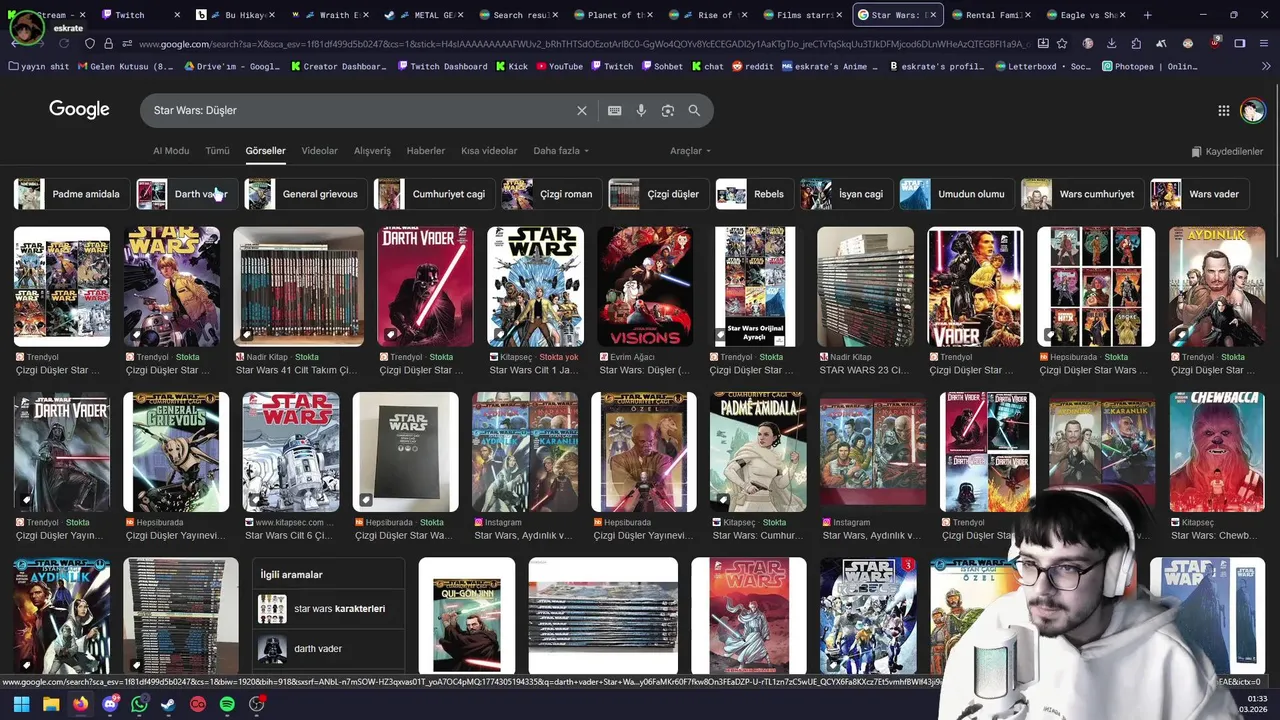Open the new tab plus button
Viewport: 1280px width, 720px height.
[1147, 15]
